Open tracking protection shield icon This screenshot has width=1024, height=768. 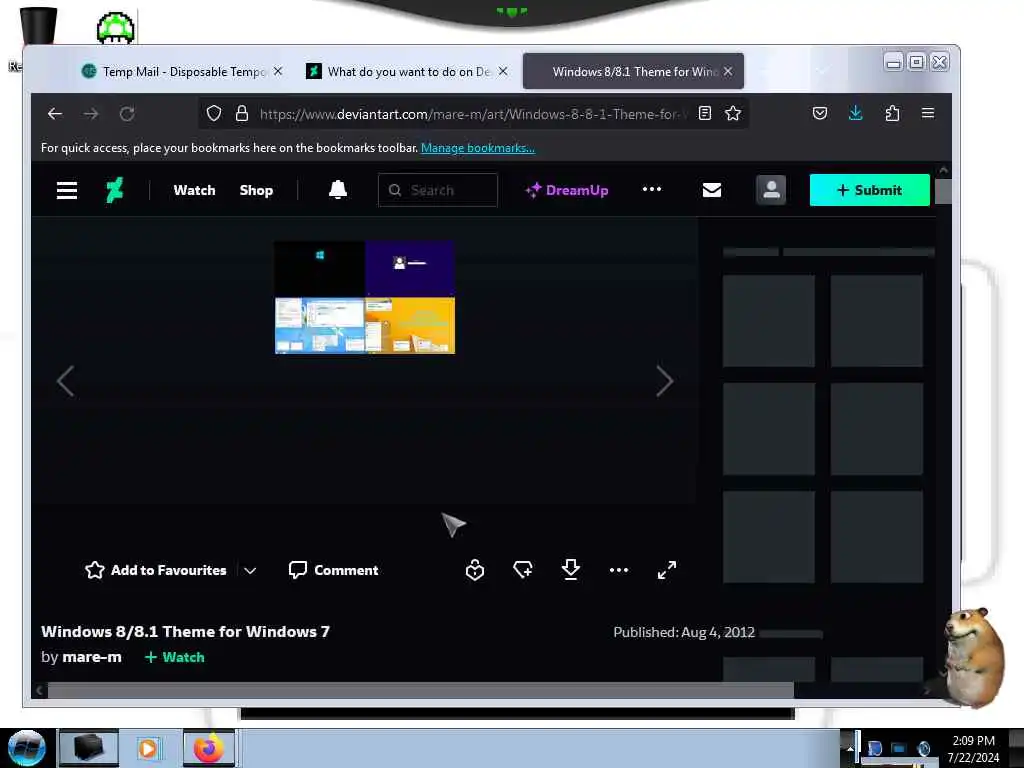coord(214,114)
